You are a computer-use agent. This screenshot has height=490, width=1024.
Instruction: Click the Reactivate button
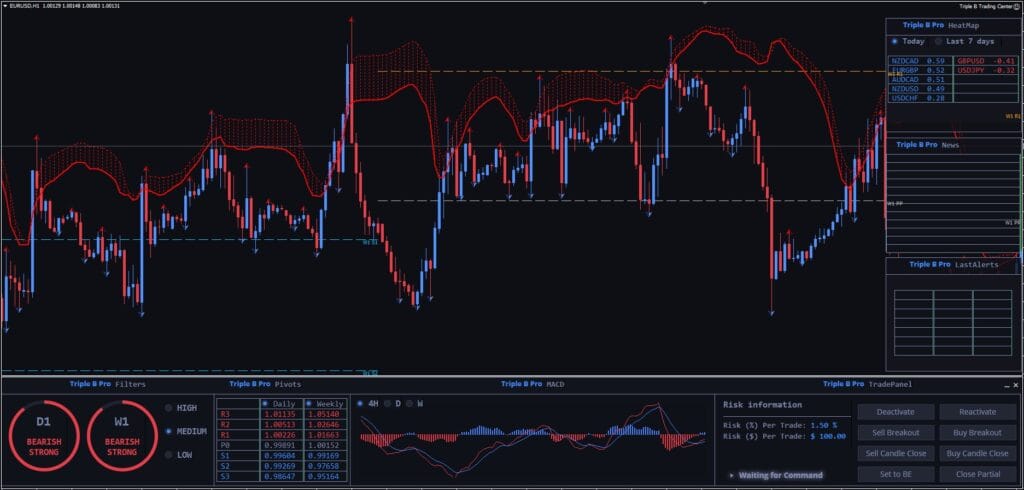click(x=978, y=412)
